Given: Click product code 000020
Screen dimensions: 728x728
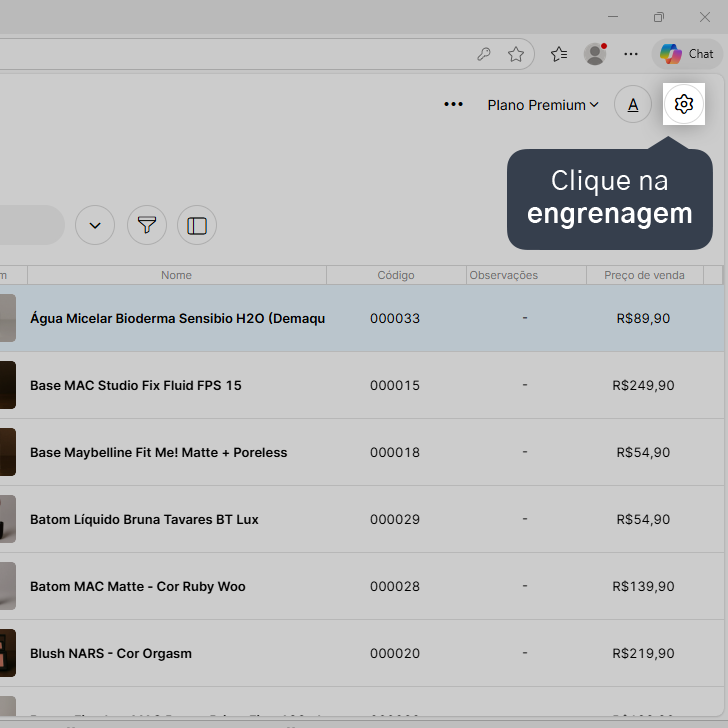Looking at the screenshot, I should point(395,653).
